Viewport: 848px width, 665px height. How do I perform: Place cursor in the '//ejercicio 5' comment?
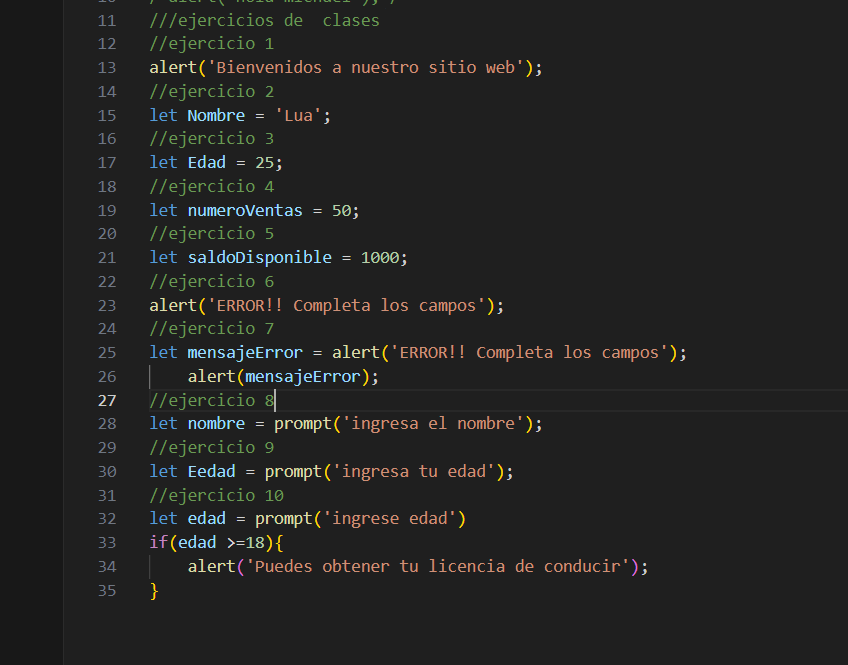(212, 234)
